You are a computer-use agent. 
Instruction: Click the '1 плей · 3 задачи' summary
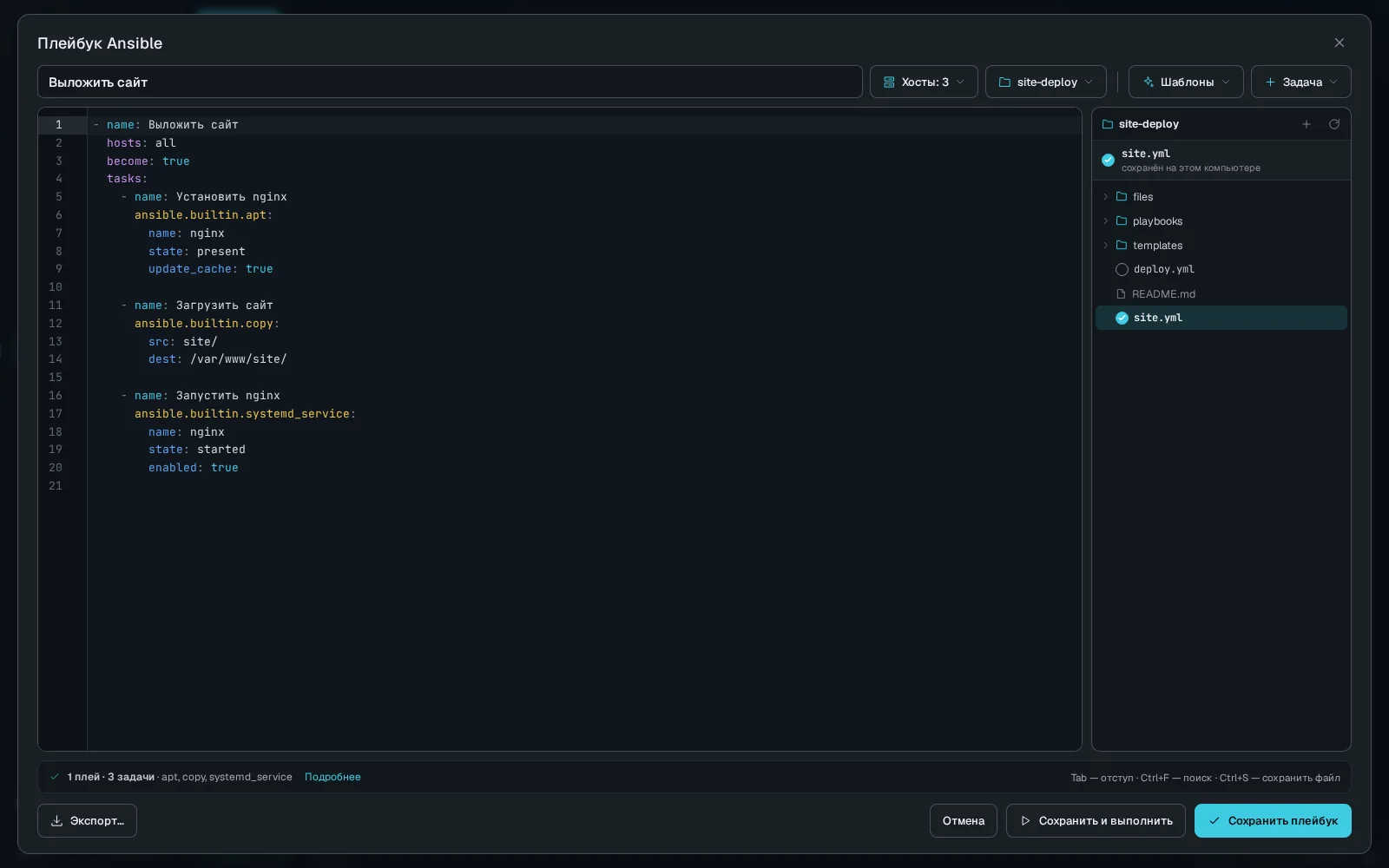point(111,777)
